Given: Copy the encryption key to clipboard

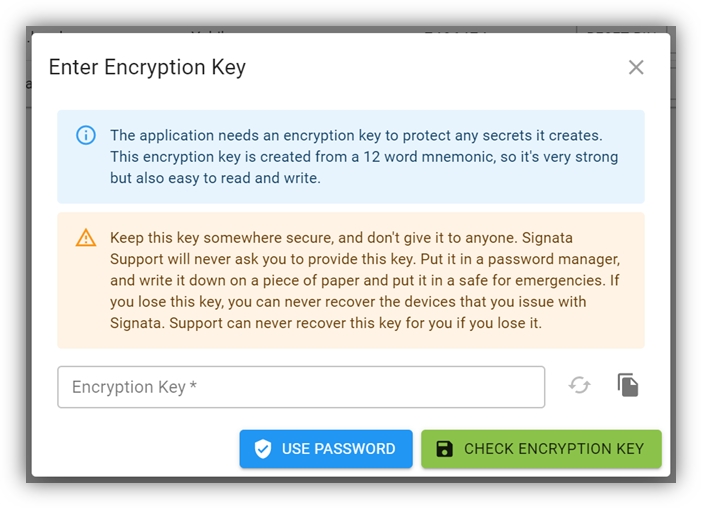Looking at the screenshot, I should [627, 385].
